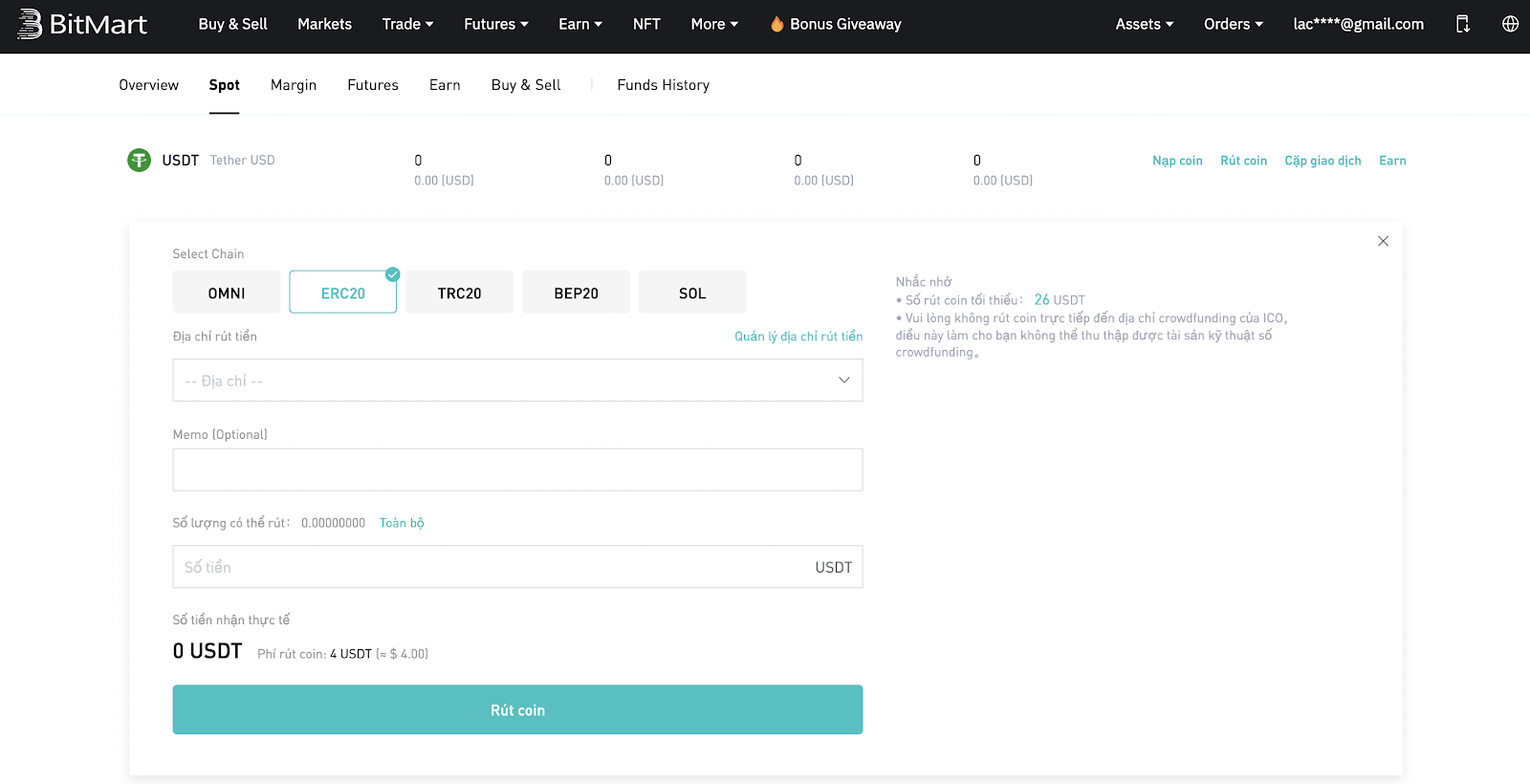Open the Orders dropdown
This screenshot has height=784, width=1530.
click(1234, 24)
